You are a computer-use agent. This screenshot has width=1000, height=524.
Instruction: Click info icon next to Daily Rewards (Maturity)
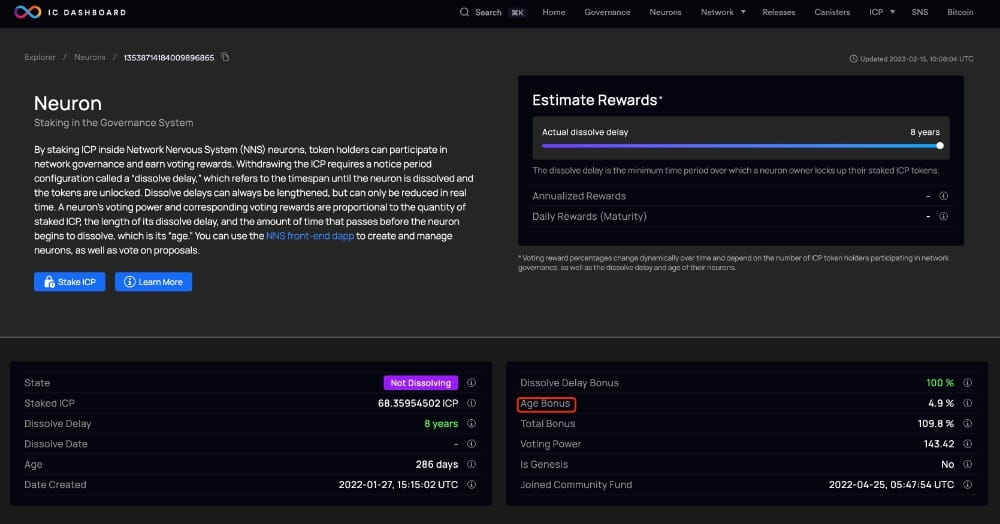[x=943, y=216]
